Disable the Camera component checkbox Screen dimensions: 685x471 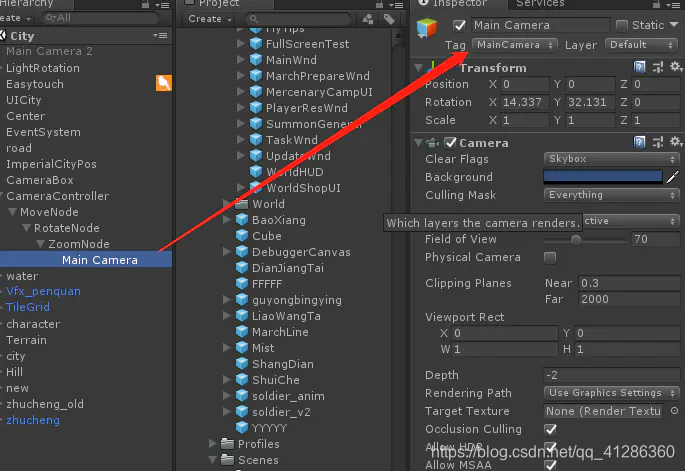point(450,142)
